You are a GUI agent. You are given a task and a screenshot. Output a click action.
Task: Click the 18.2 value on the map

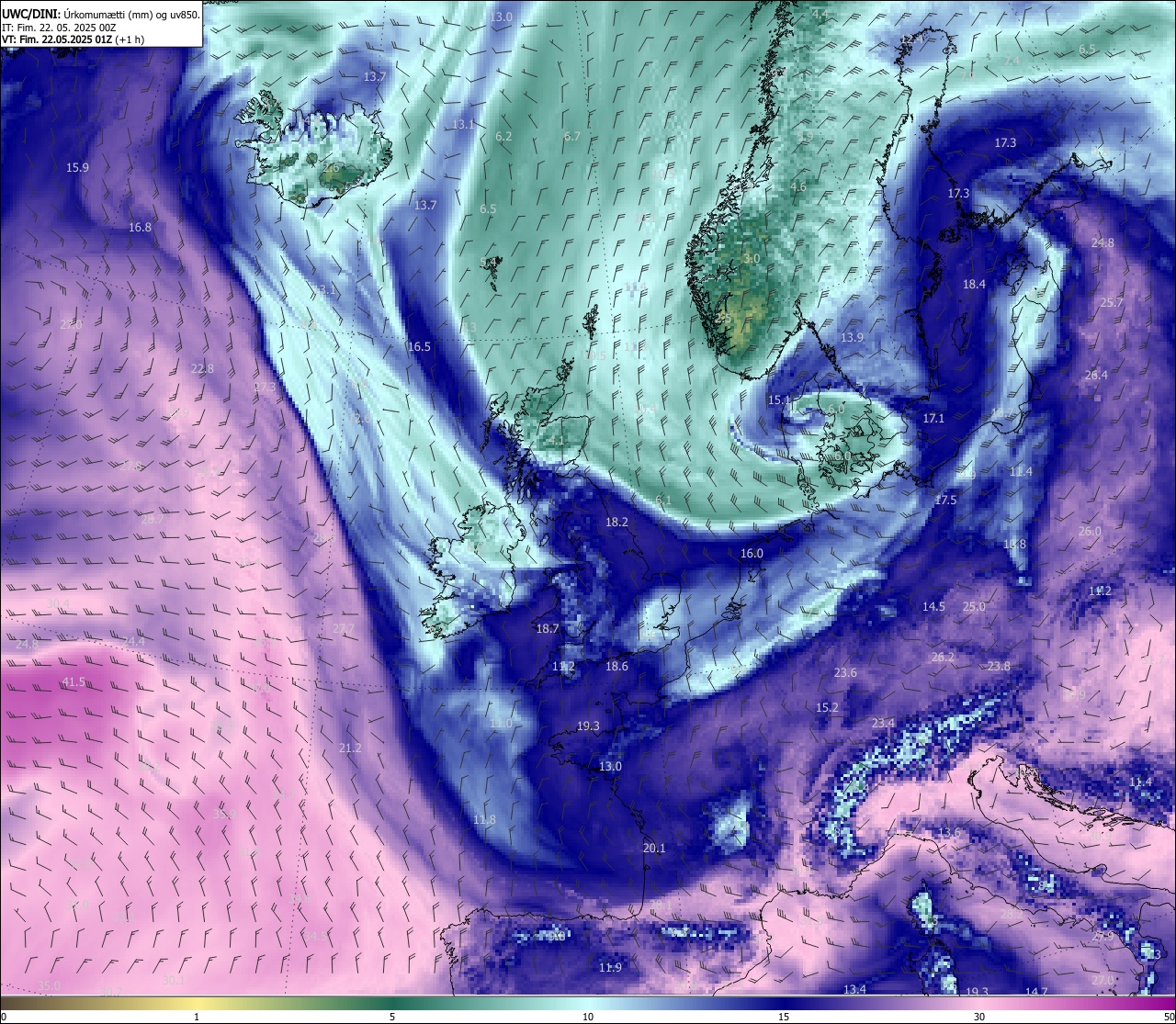coord(616,523)
